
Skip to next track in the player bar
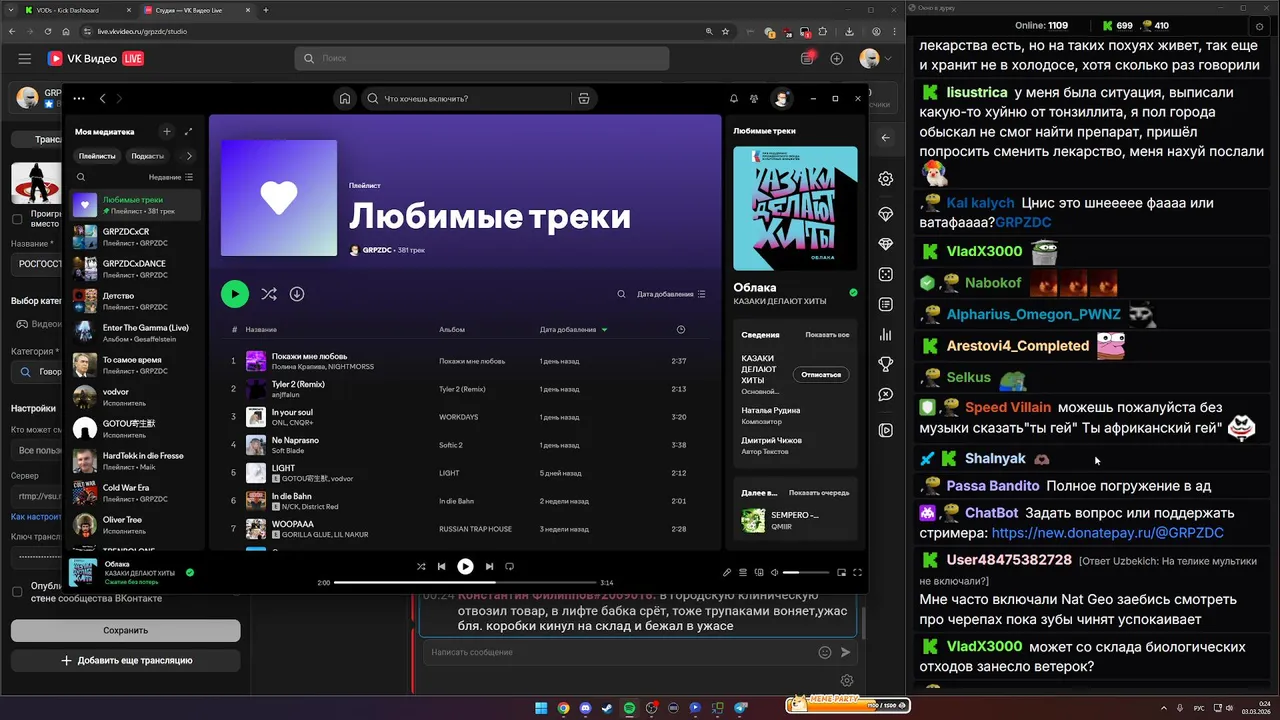pos(489,566)
